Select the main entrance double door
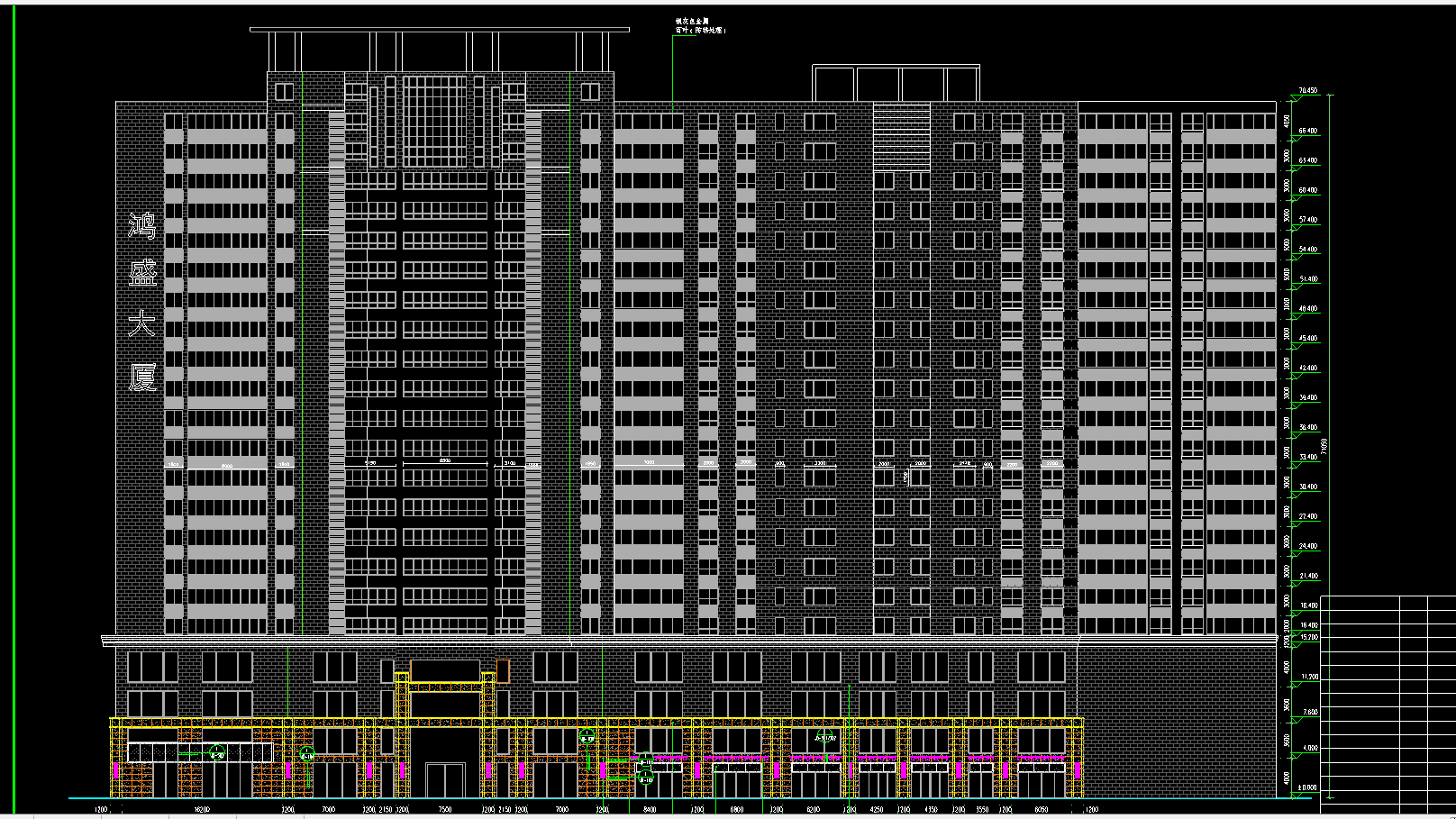 point(444,780)
